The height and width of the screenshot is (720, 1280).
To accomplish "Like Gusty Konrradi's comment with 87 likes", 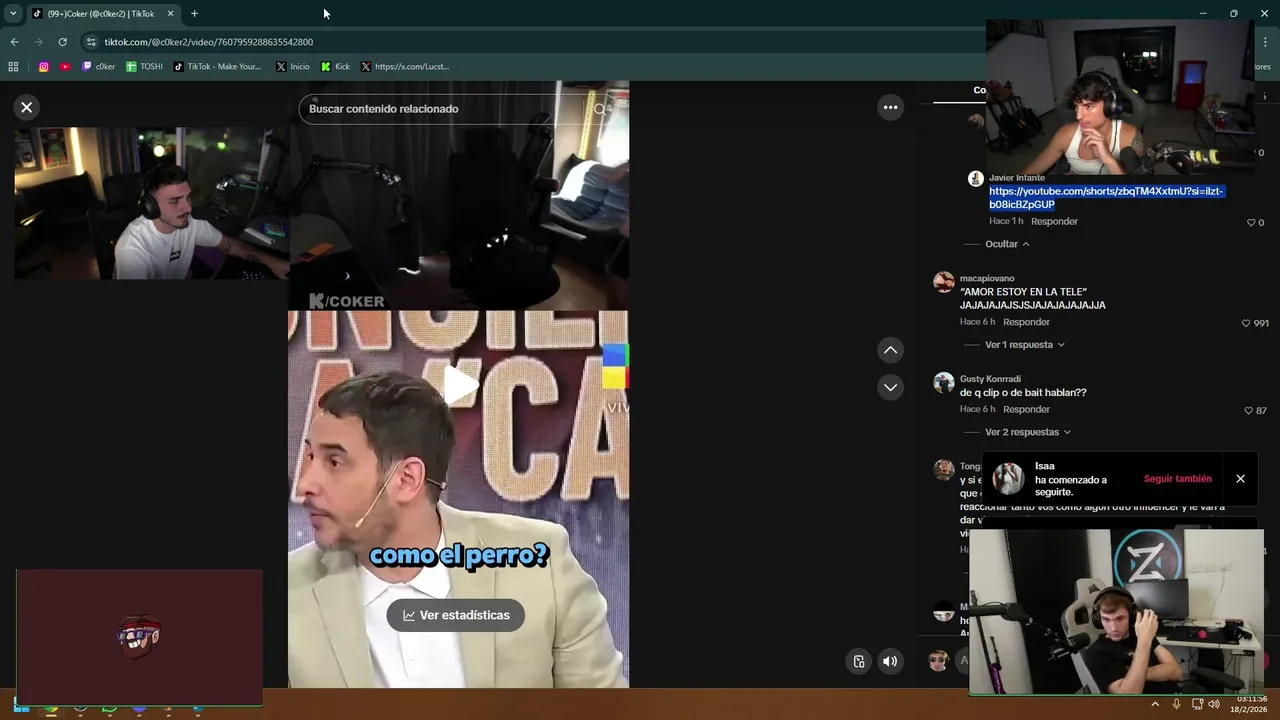I will click(1248, 410).
